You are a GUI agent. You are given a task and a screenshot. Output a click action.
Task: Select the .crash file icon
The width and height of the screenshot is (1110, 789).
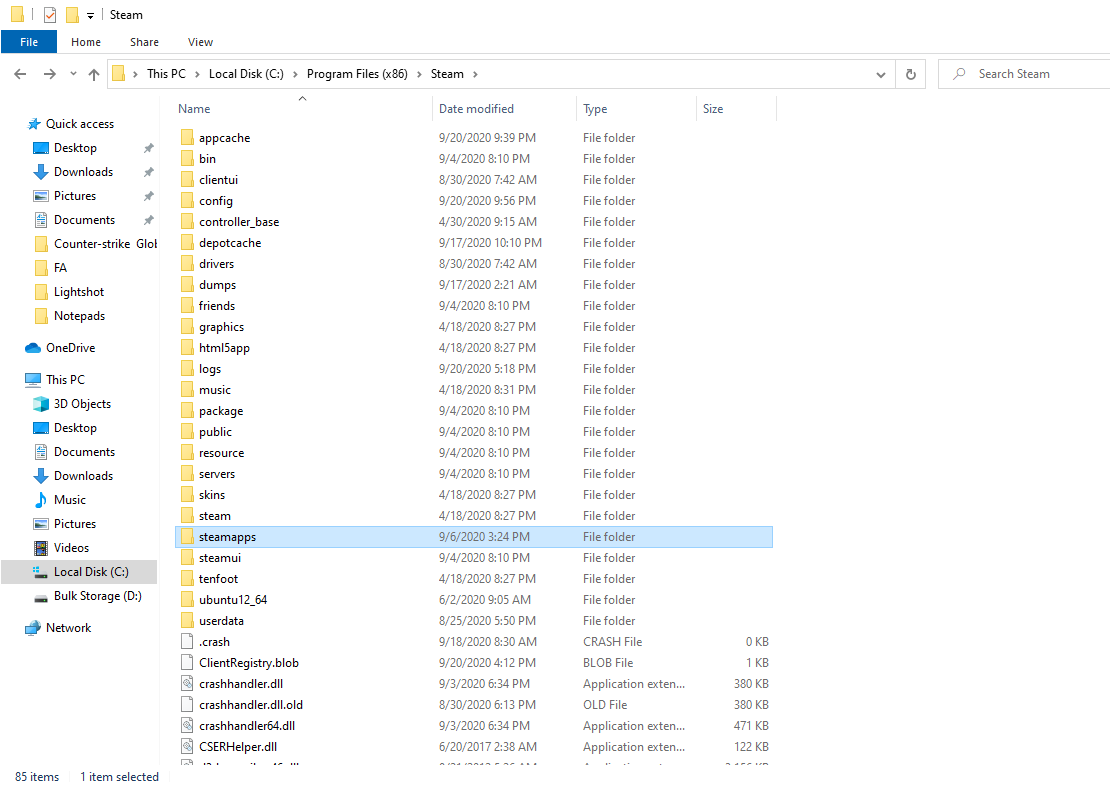point(187,642)
